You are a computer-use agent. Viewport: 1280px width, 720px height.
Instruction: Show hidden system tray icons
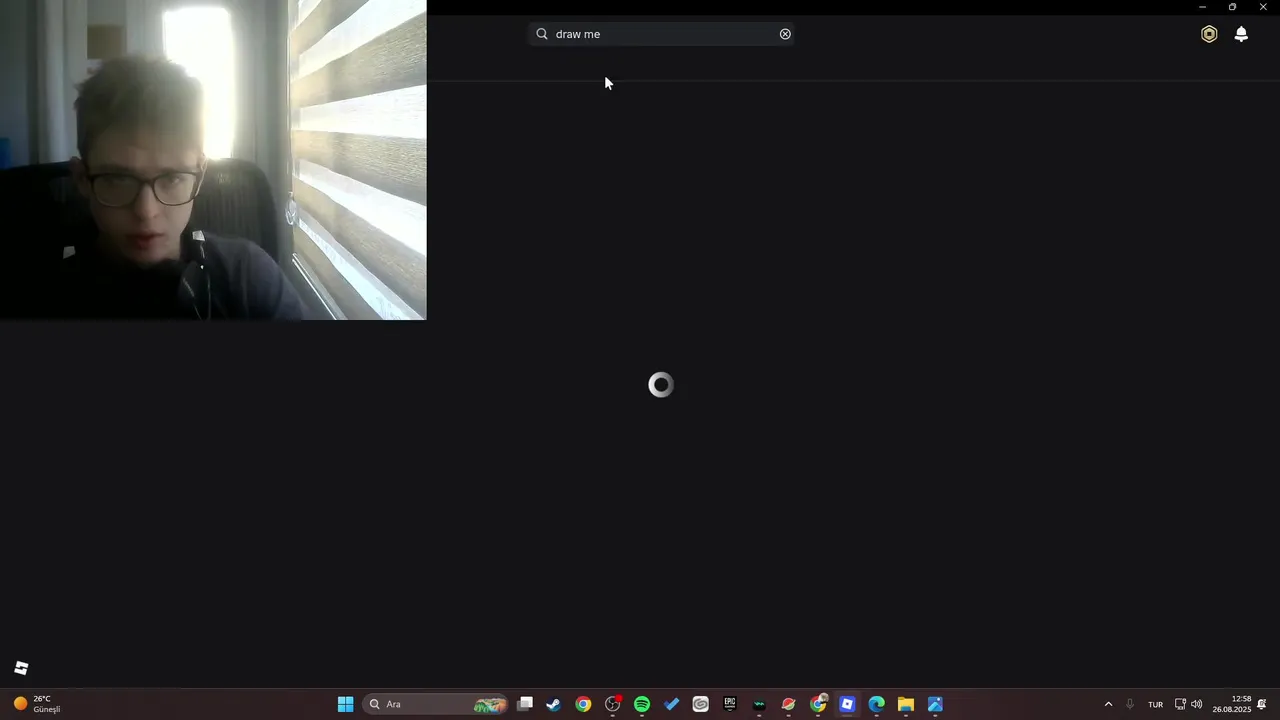tap(1108, 704)
